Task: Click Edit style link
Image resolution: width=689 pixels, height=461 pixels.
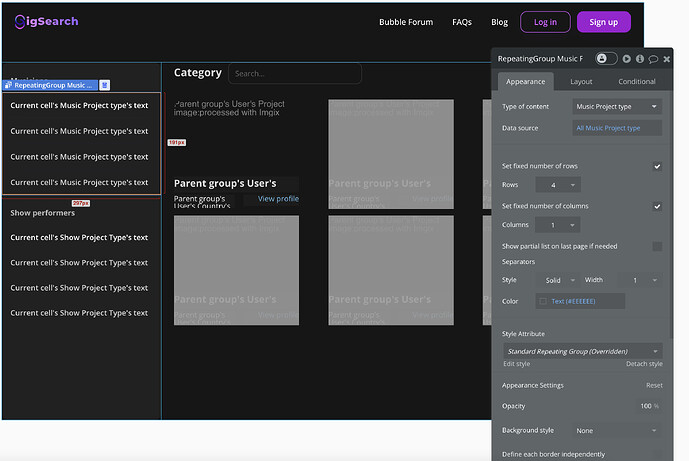Action: tap(516, 364)
